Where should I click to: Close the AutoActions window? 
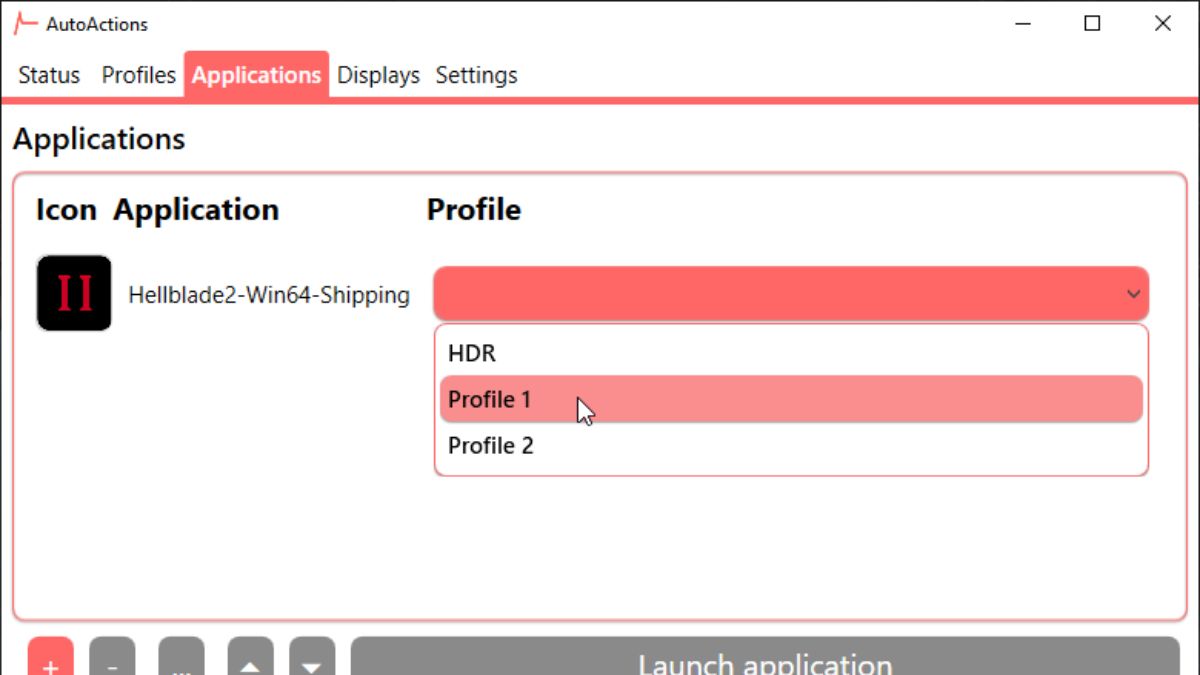[1162, 24]
